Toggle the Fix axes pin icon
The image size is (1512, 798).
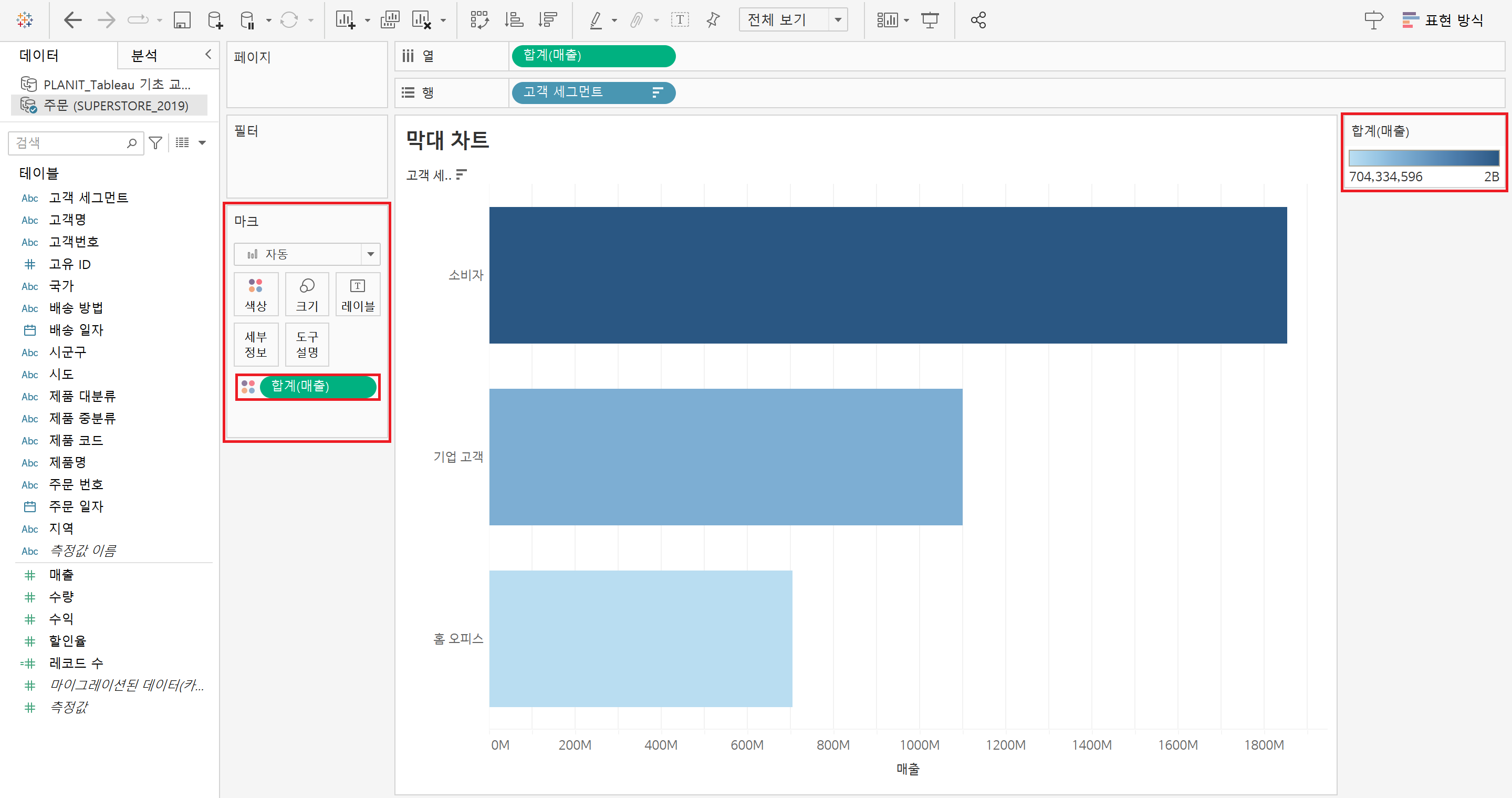[x=713, y=20]
